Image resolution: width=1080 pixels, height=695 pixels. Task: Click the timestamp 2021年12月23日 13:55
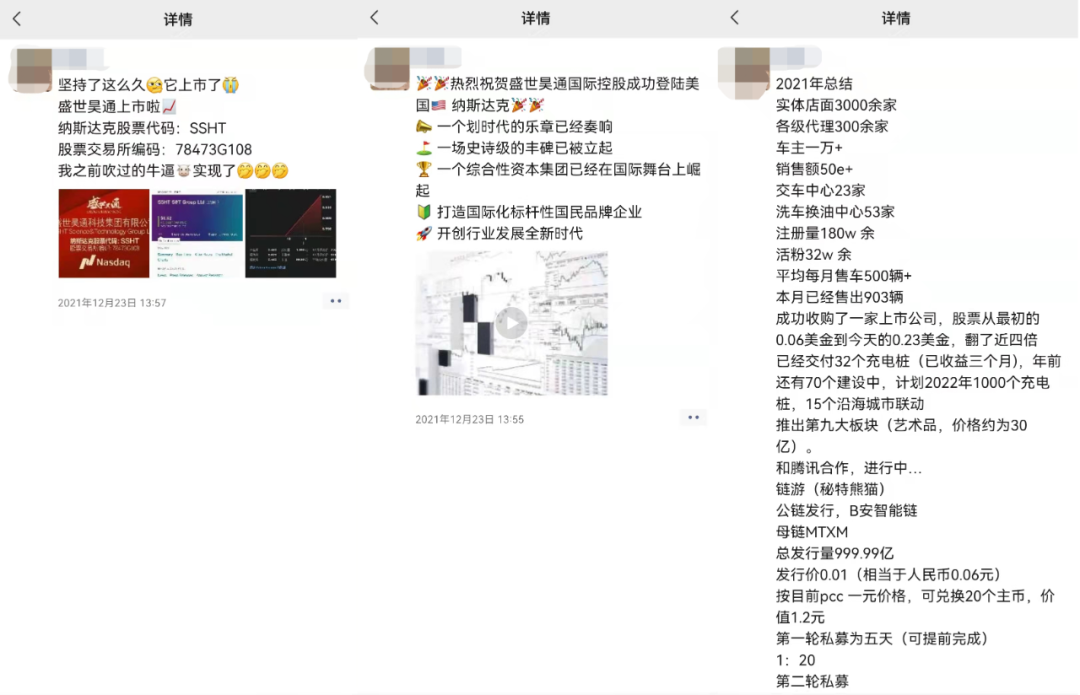pos(469,419)
